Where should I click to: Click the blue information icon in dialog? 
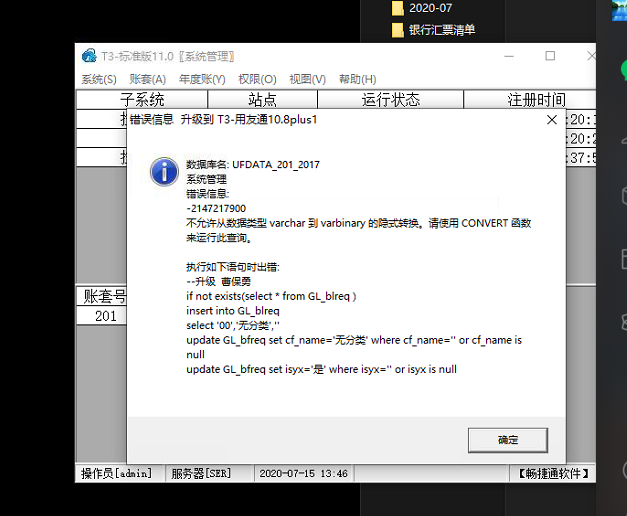(164, 172)
